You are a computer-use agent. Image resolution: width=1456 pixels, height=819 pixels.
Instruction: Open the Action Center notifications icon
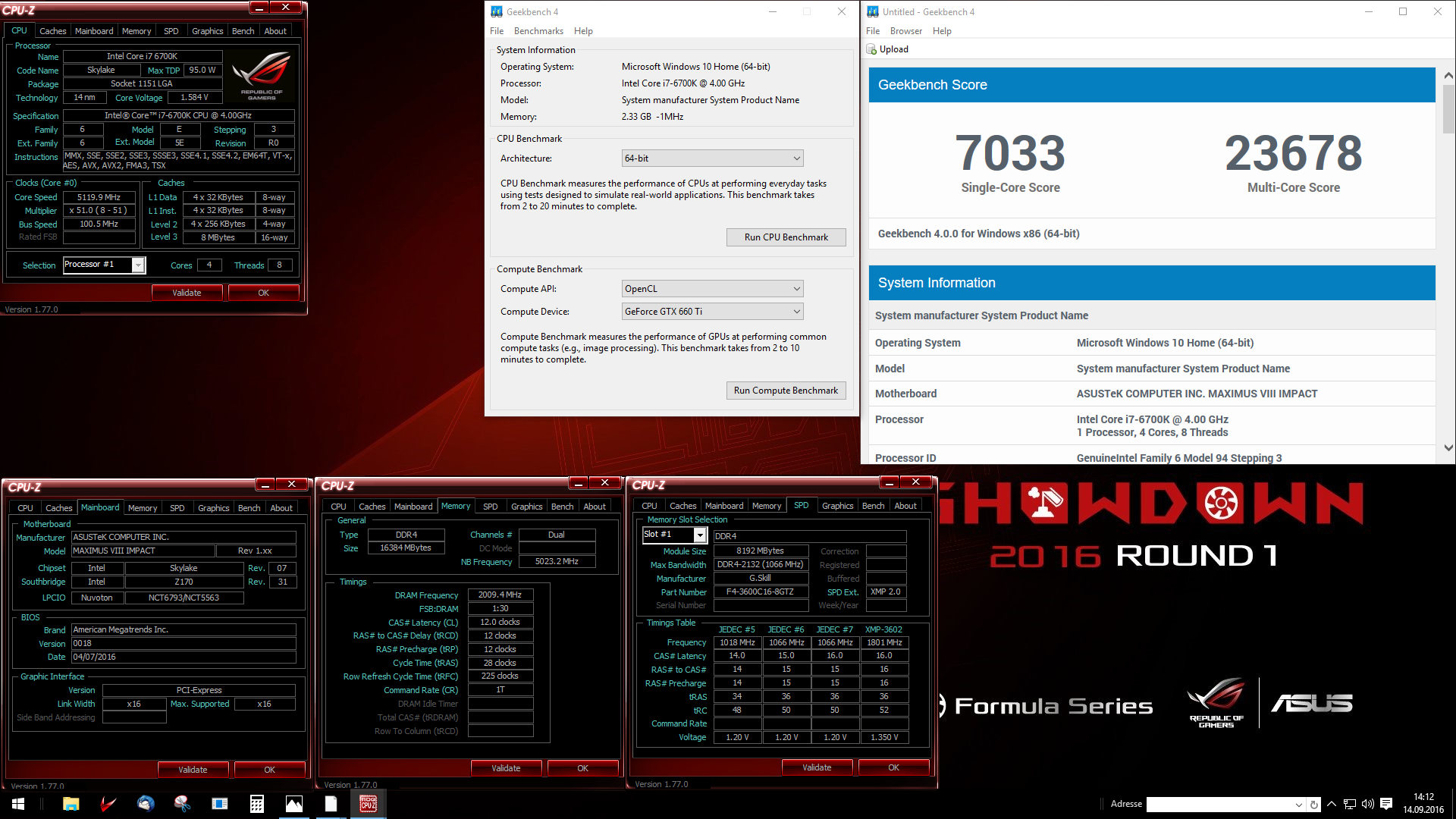click(1386, 805)
